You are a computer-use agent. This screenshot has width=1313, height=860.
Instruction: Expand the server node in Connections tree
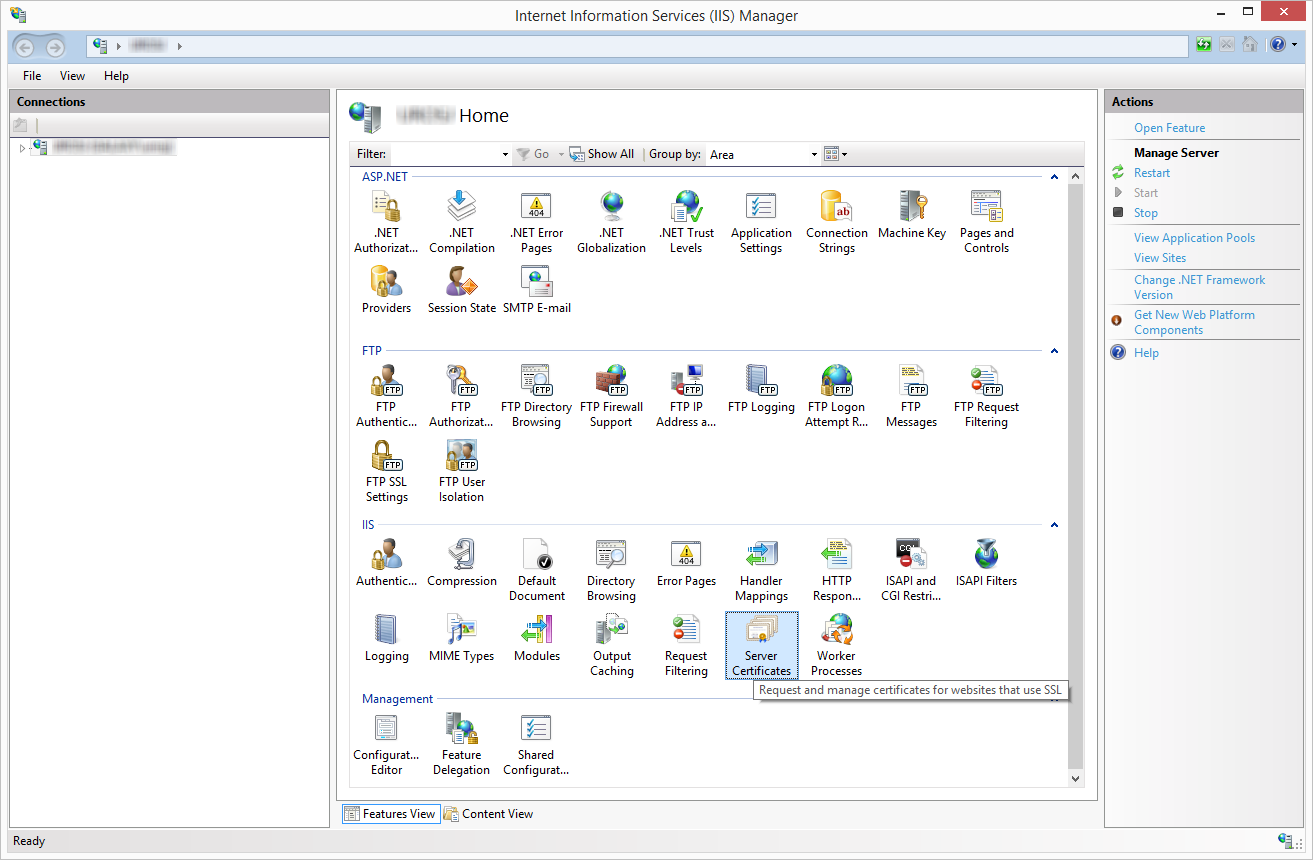[22, 148]
